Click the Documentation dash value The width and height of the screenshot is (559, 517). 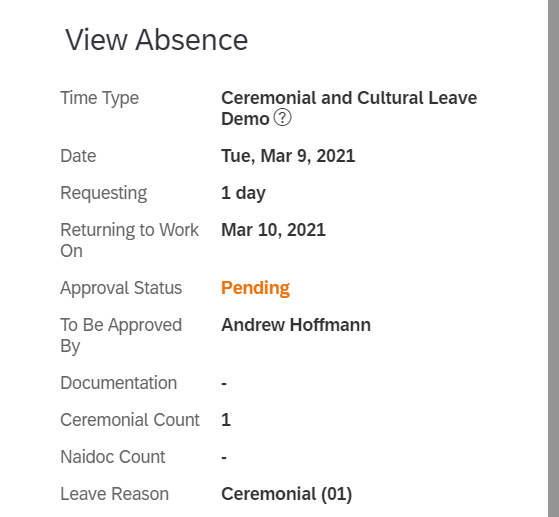[x=224, y=384]
